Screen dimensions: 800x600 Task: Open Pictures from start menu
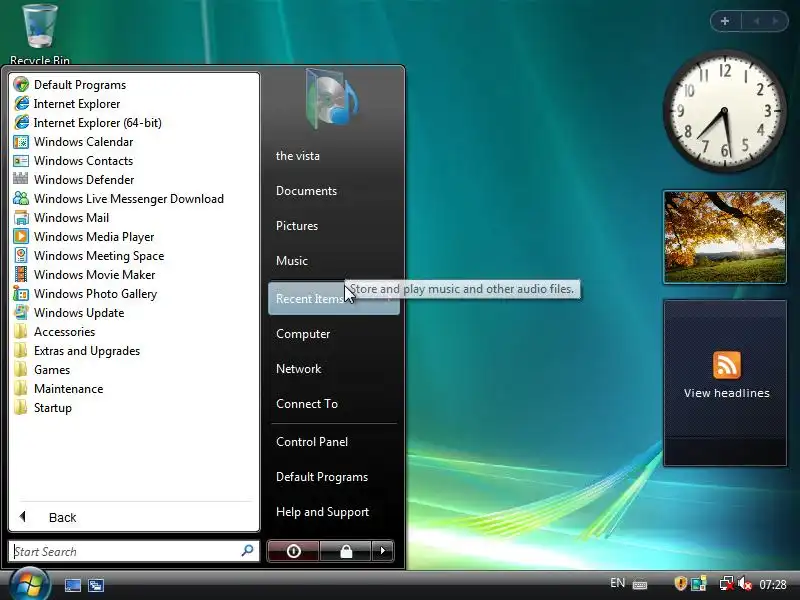click(x=334, y=226)
